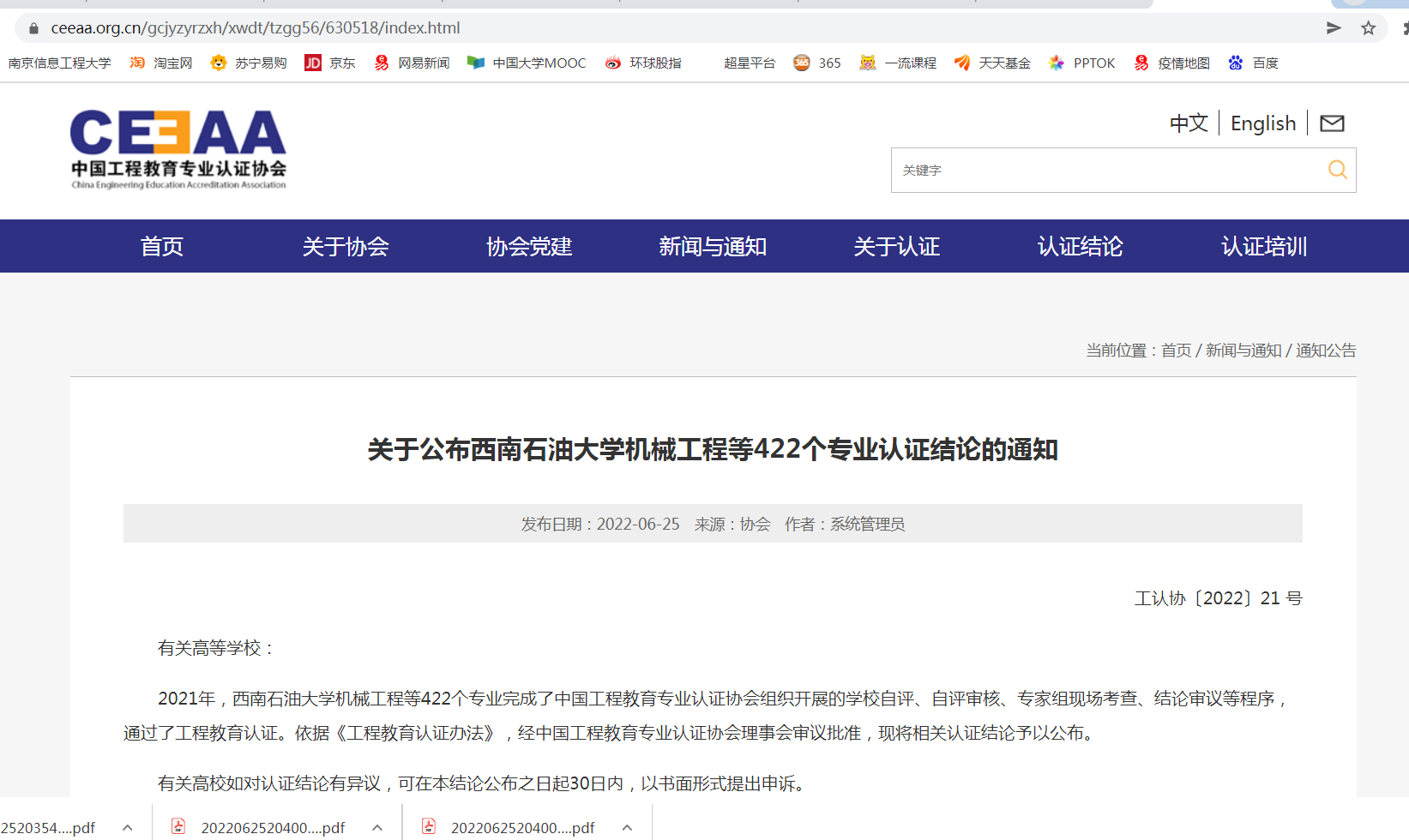Expand options for the leftmost downloaded PDF
The image size is (1409, 840).
[128, 827]
